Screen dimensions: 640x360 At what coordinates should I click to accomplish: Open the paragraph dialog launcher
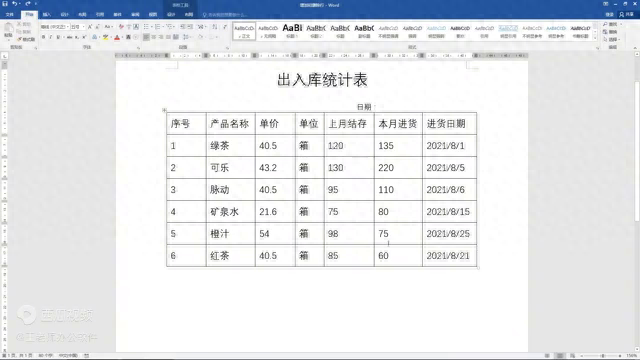(227, 48)
